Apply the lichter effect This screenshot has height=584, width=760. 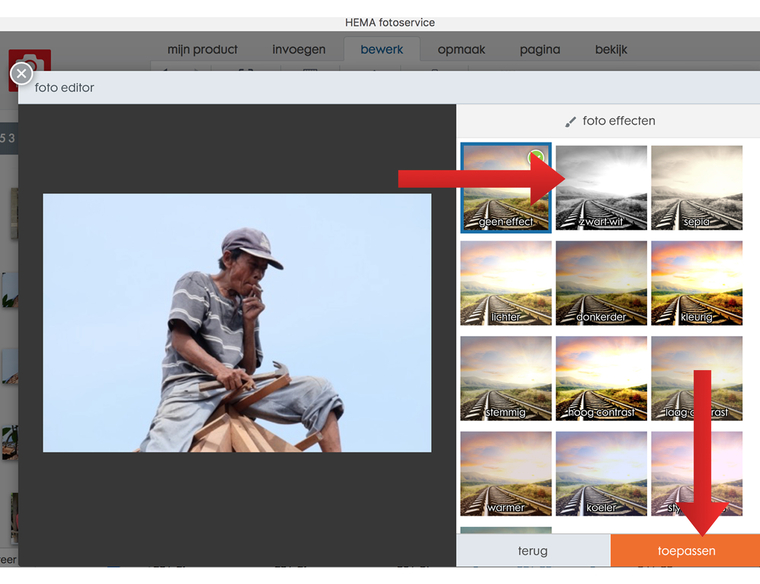pos(506,283)
